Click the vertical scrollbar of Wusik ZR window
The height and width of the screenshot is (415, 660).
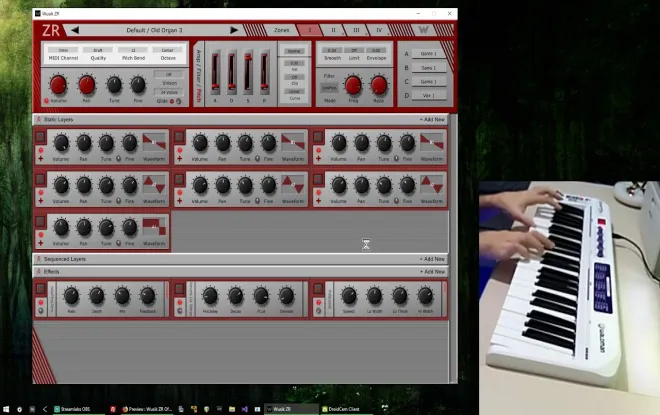coord(453,248)
